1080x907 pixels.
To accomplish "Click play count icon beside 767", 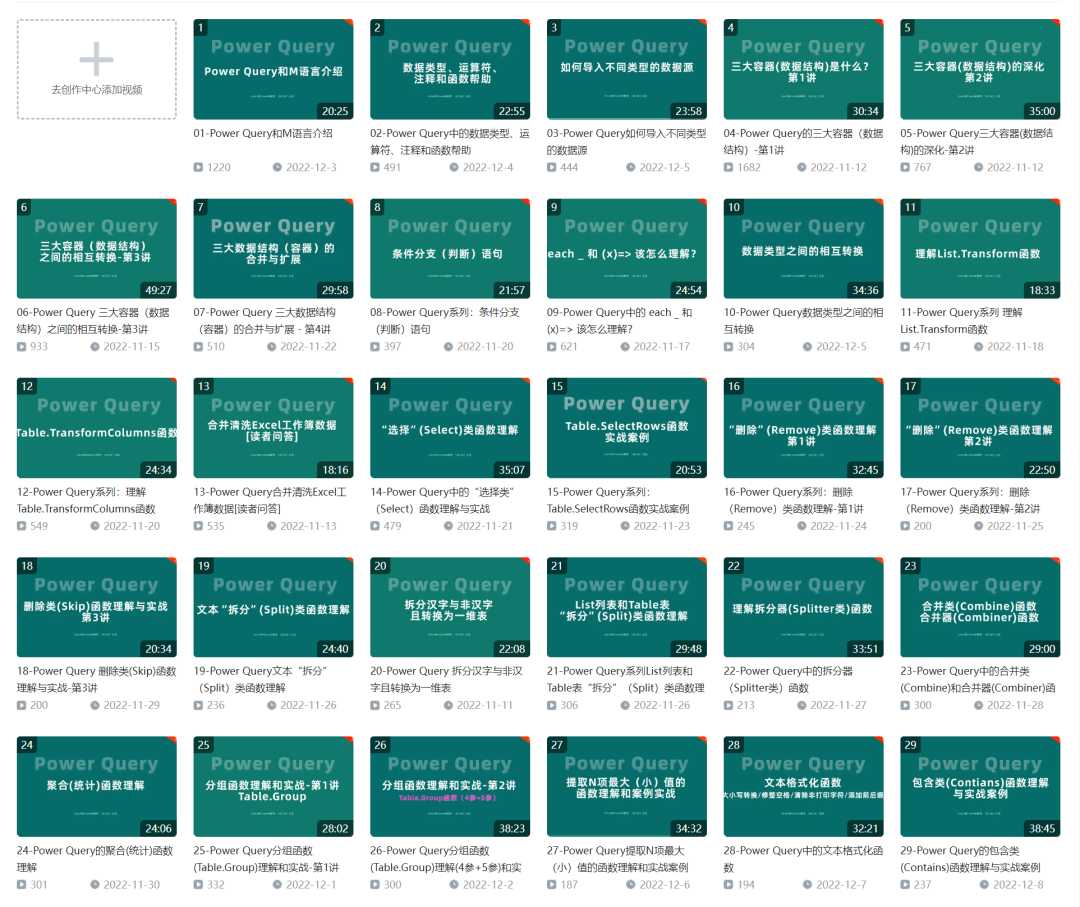I will coord(905,167).
